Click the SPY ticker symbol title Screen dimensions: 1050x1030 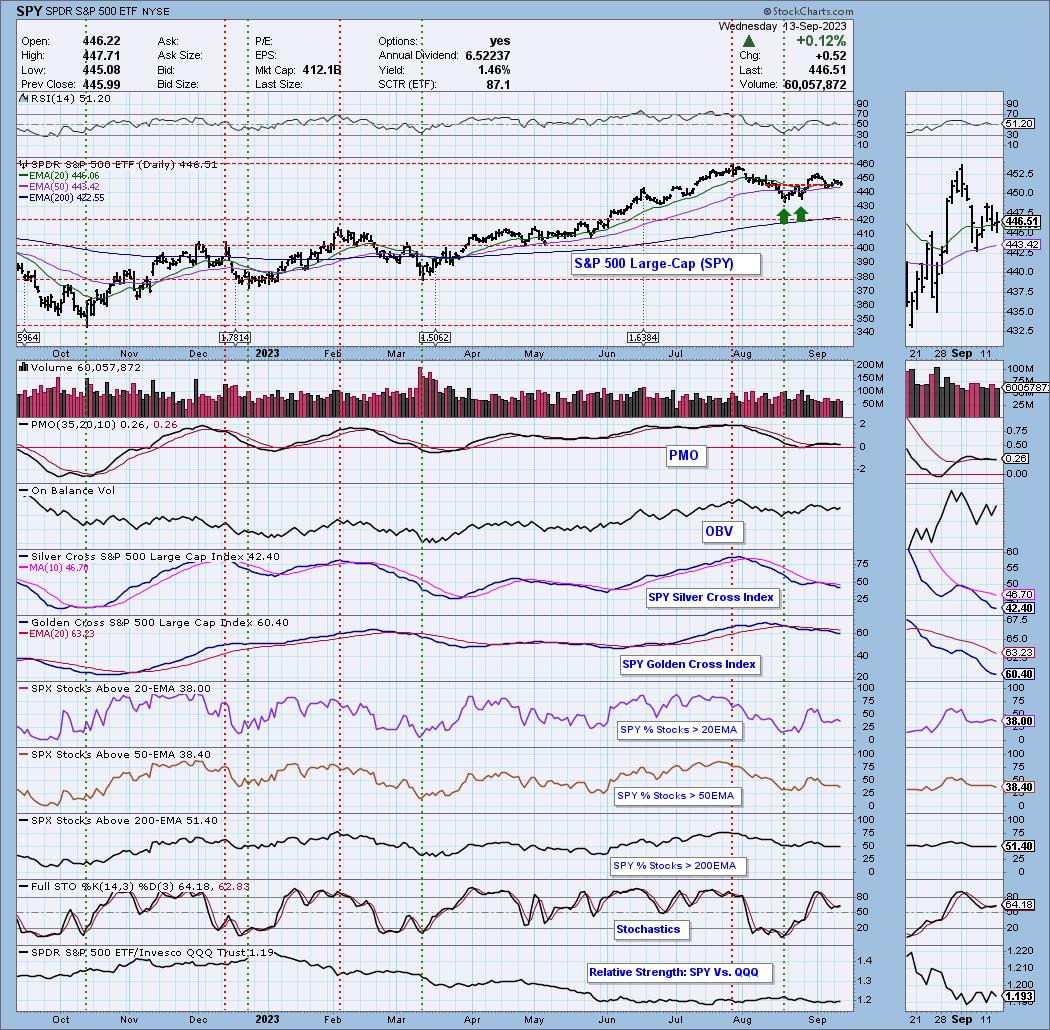(x=29, y=11)
